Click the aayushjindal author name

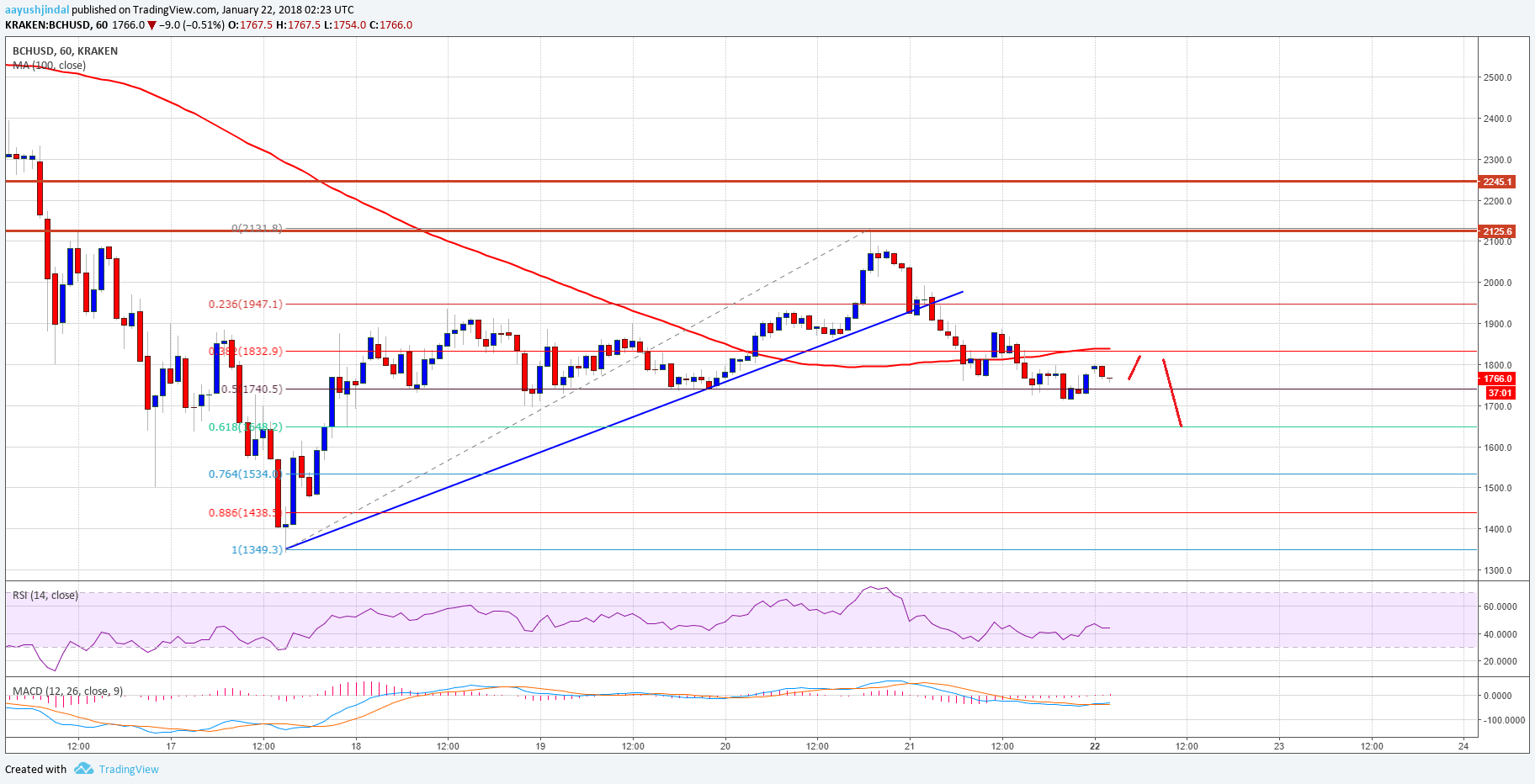(x=37, y=10)
